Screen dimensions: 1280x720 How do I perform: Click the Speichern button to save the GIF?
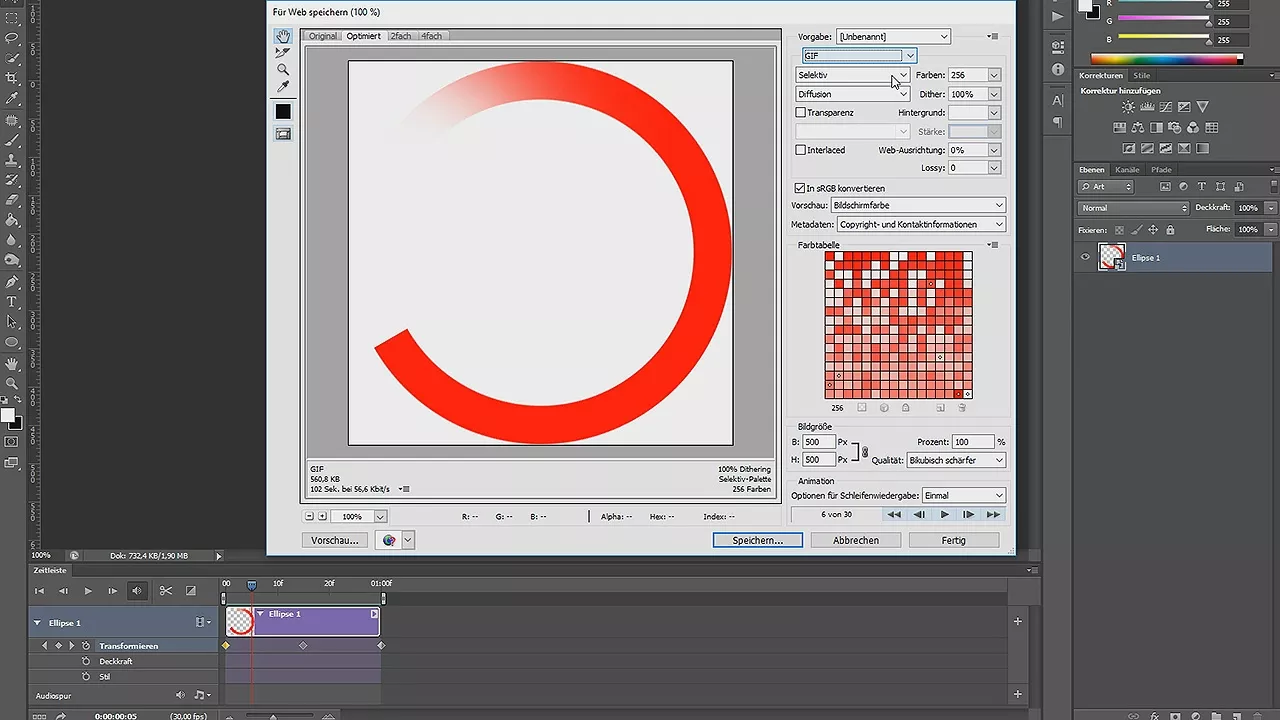757,540
